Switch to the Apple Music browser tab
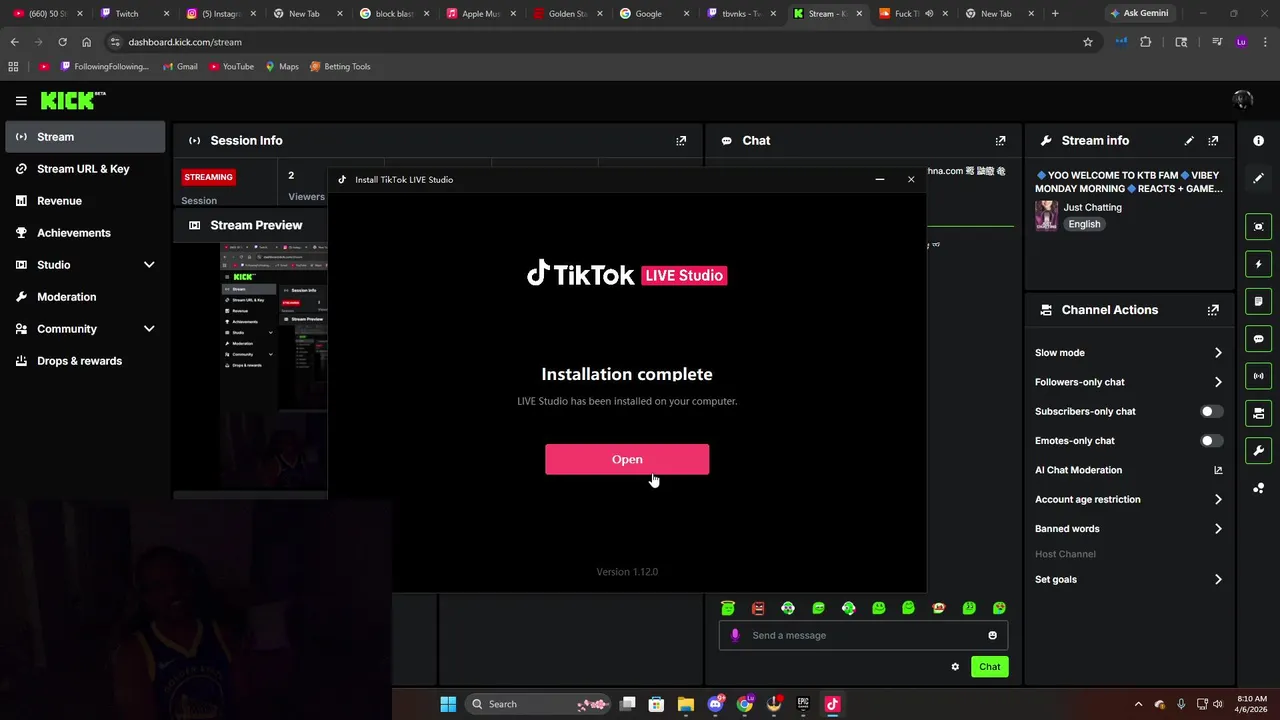 pos(479,14)
